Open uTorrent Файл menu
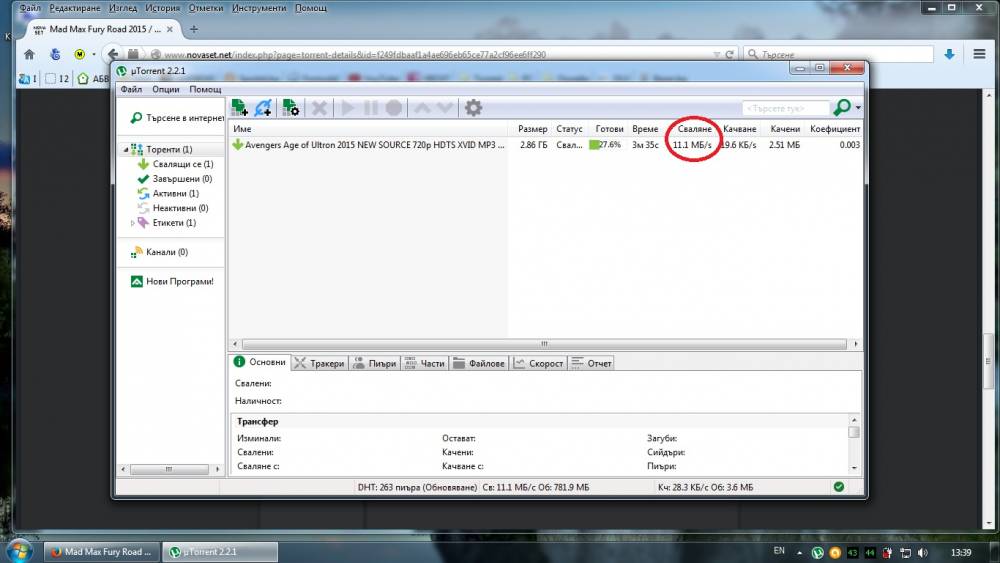 131,89
